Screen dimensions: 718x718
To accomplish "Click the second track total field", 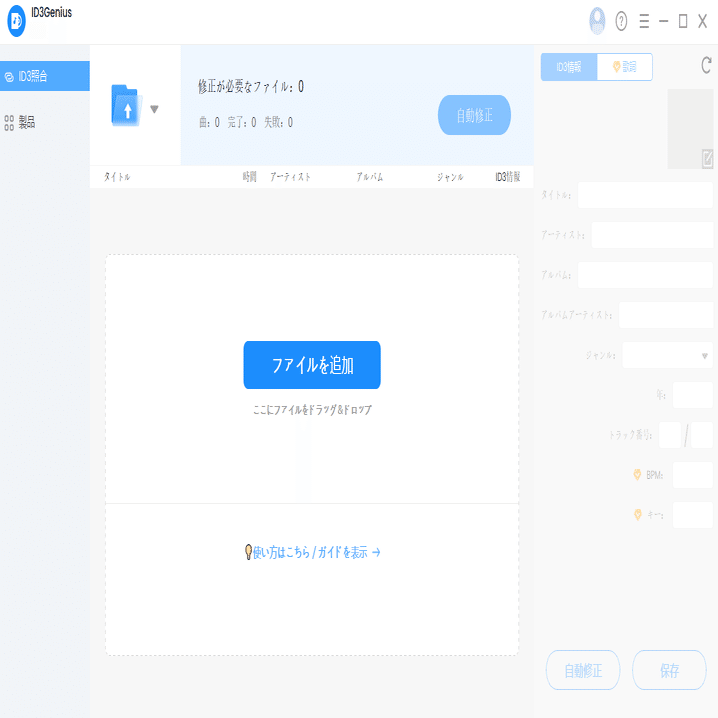I will coord(702,435).
